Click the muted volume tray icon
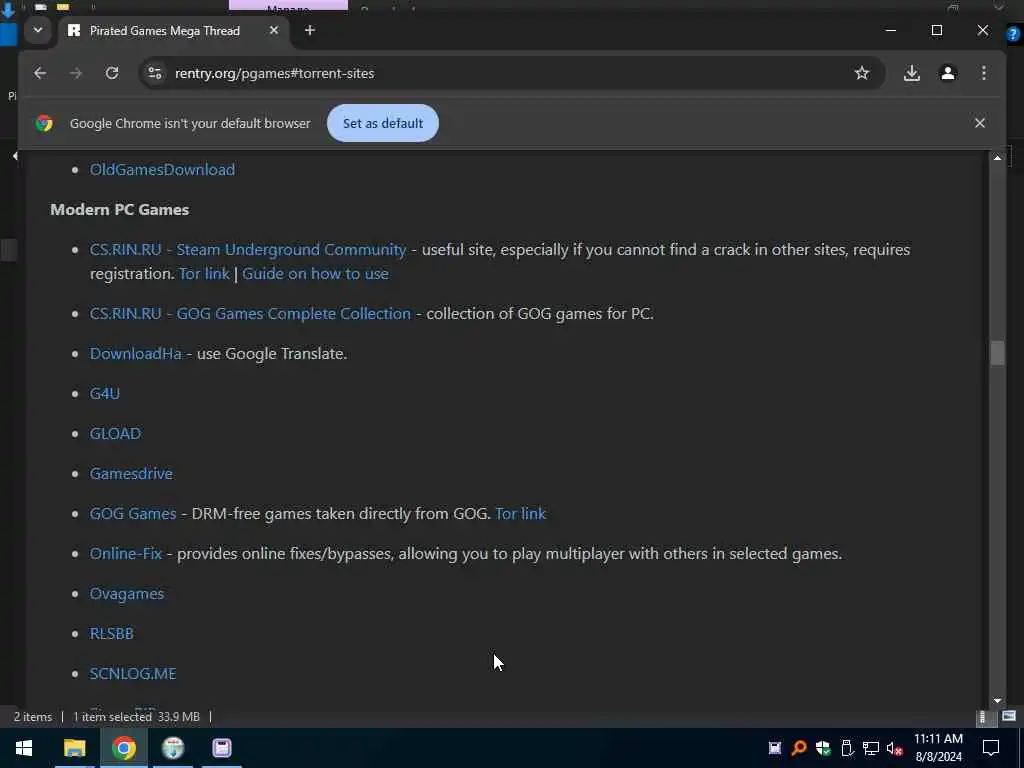Screen dimensions: 1024x768 point(895,748)
